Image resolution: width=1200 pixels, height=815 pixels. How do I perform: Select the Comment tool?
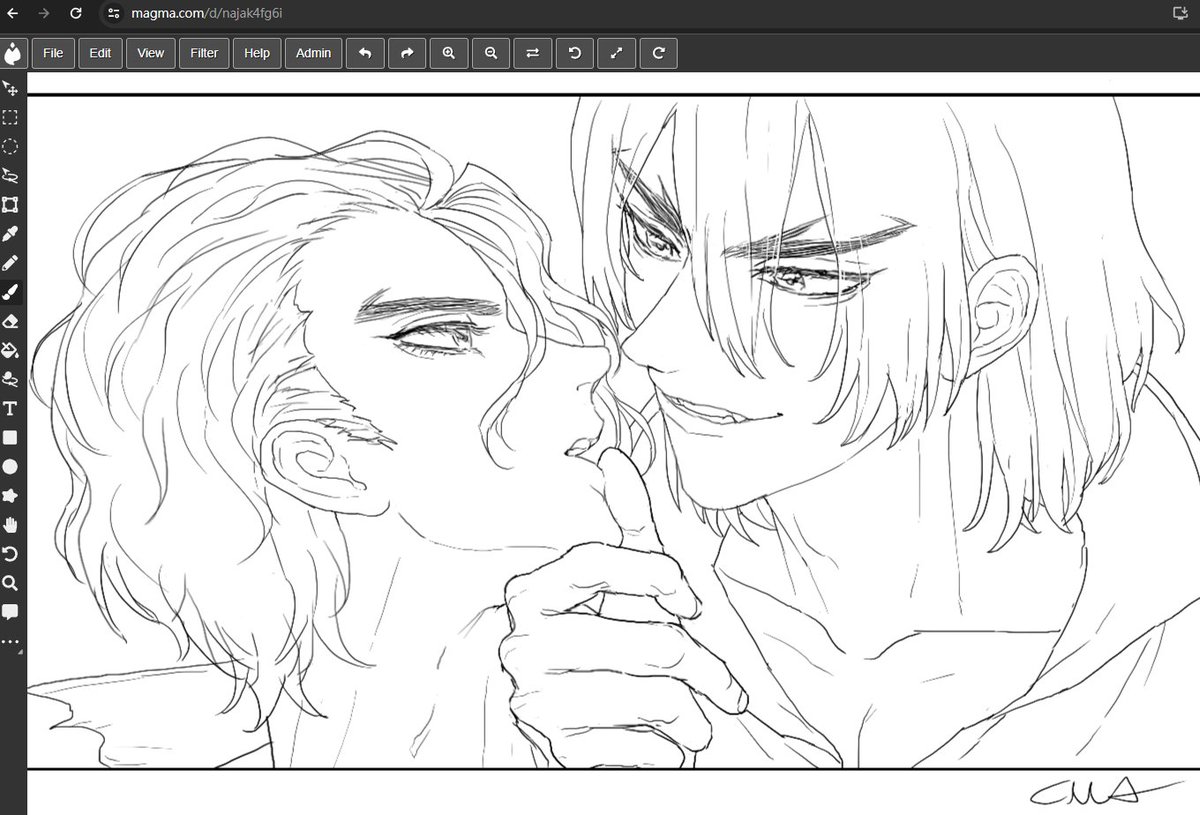click(10, 611)
